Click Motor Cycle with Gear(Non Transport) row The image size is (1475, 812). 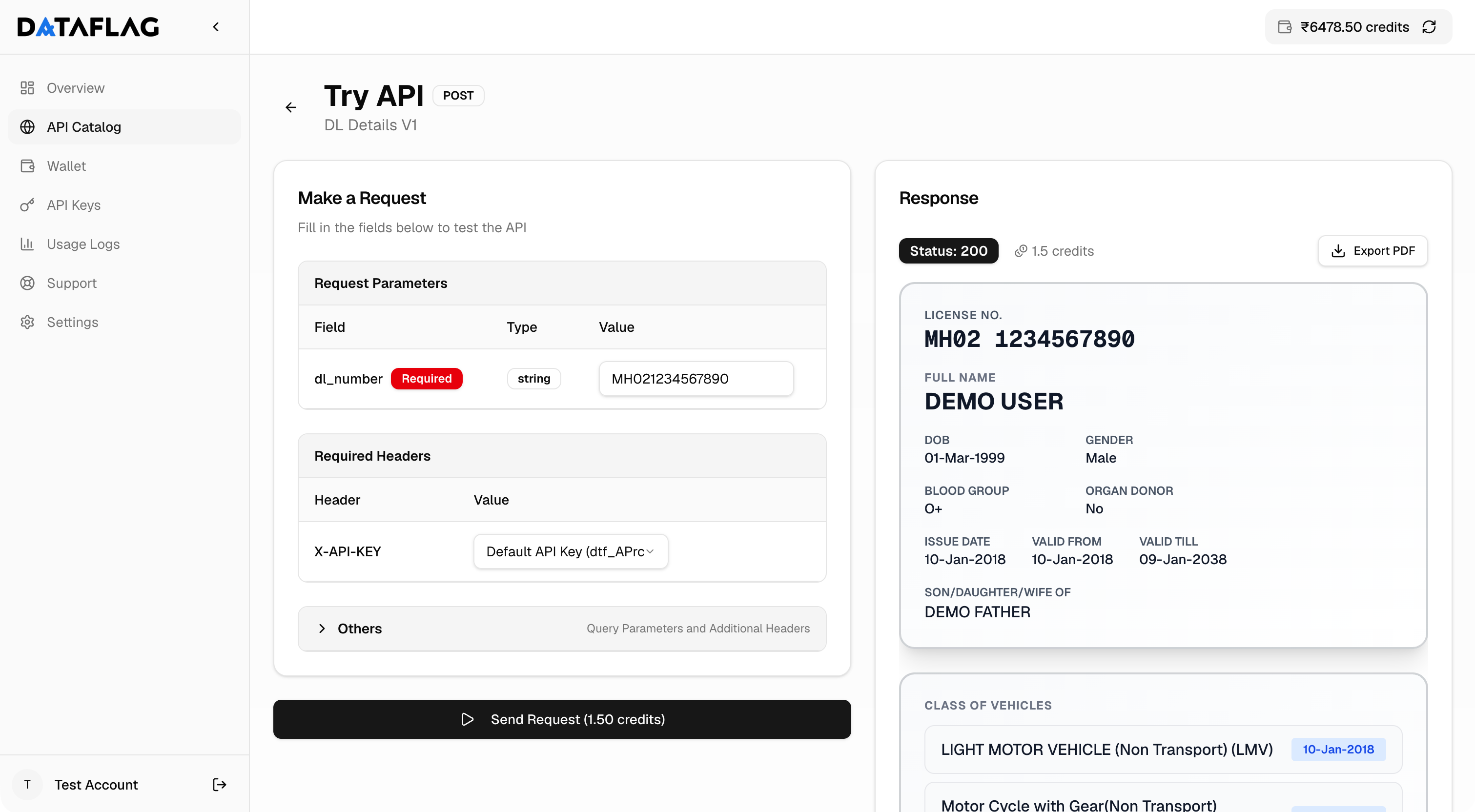1163,798
